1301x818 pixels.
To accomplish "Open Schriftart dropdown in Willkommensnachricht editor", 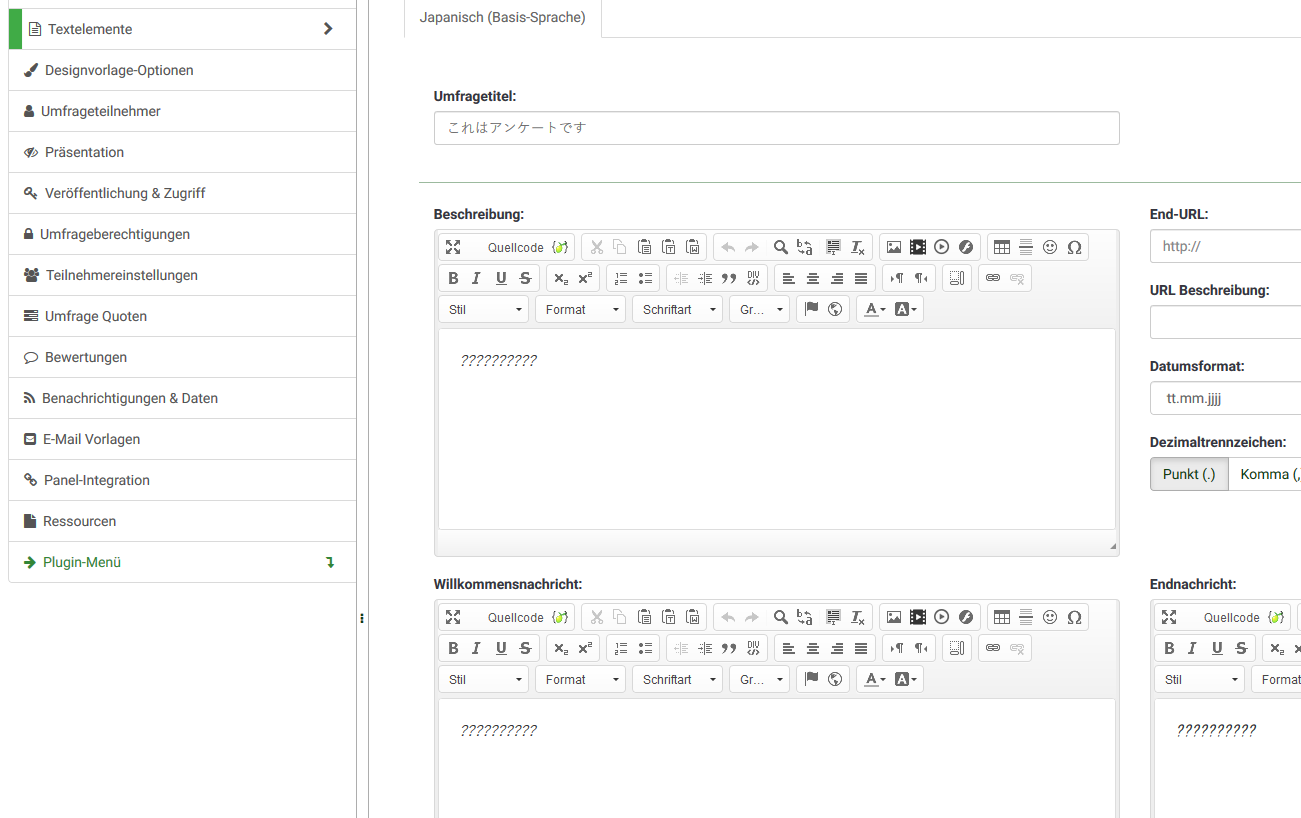I will point(678,679).
